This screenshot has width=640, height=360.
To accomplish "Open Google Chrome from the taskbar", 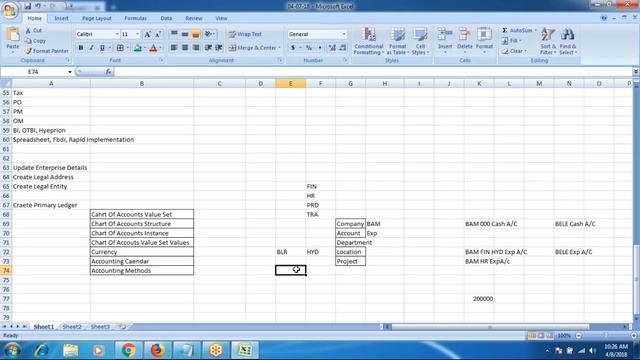I will coord(129,350).
